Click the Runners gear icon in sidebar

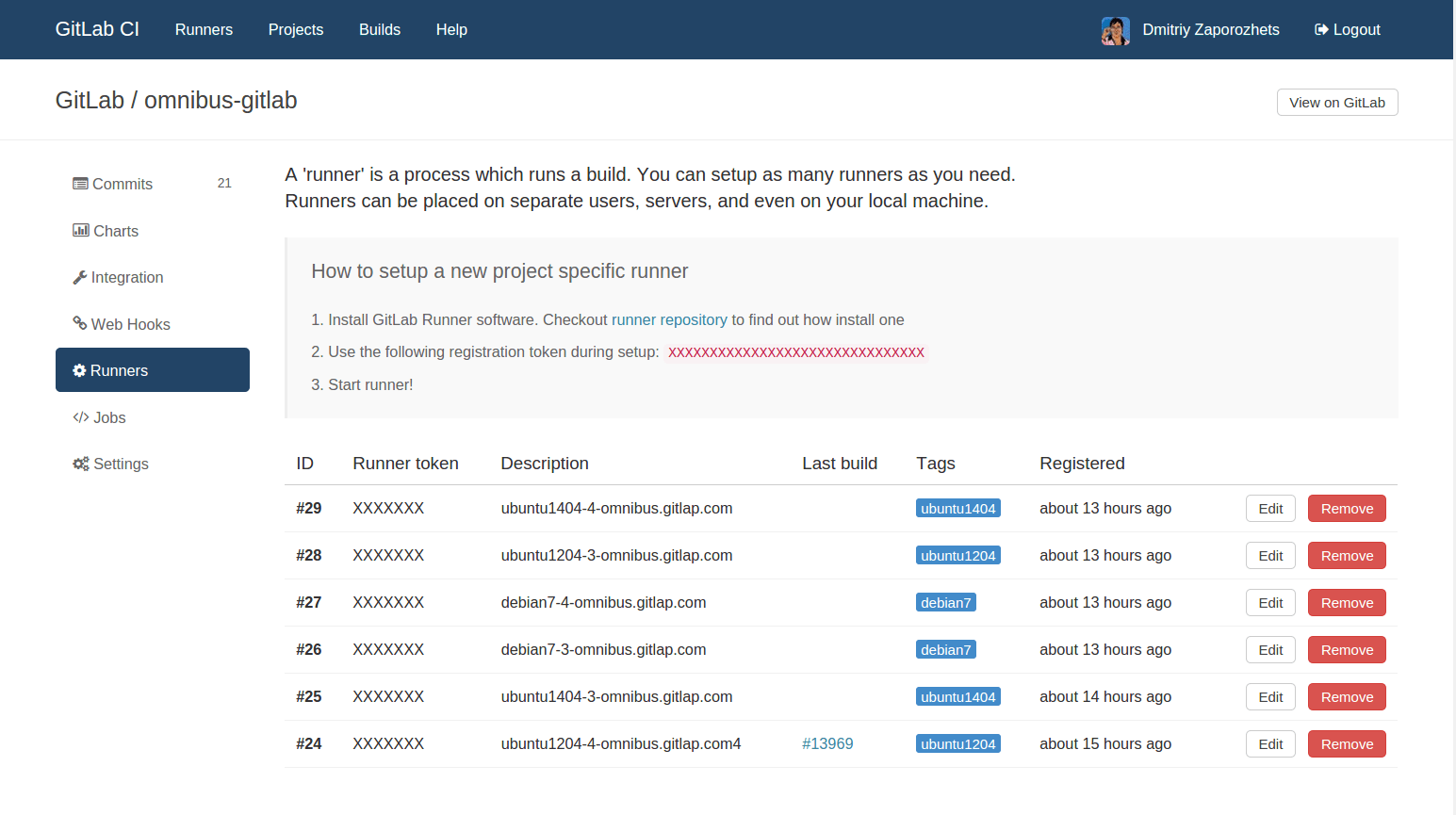pos(79,370)
